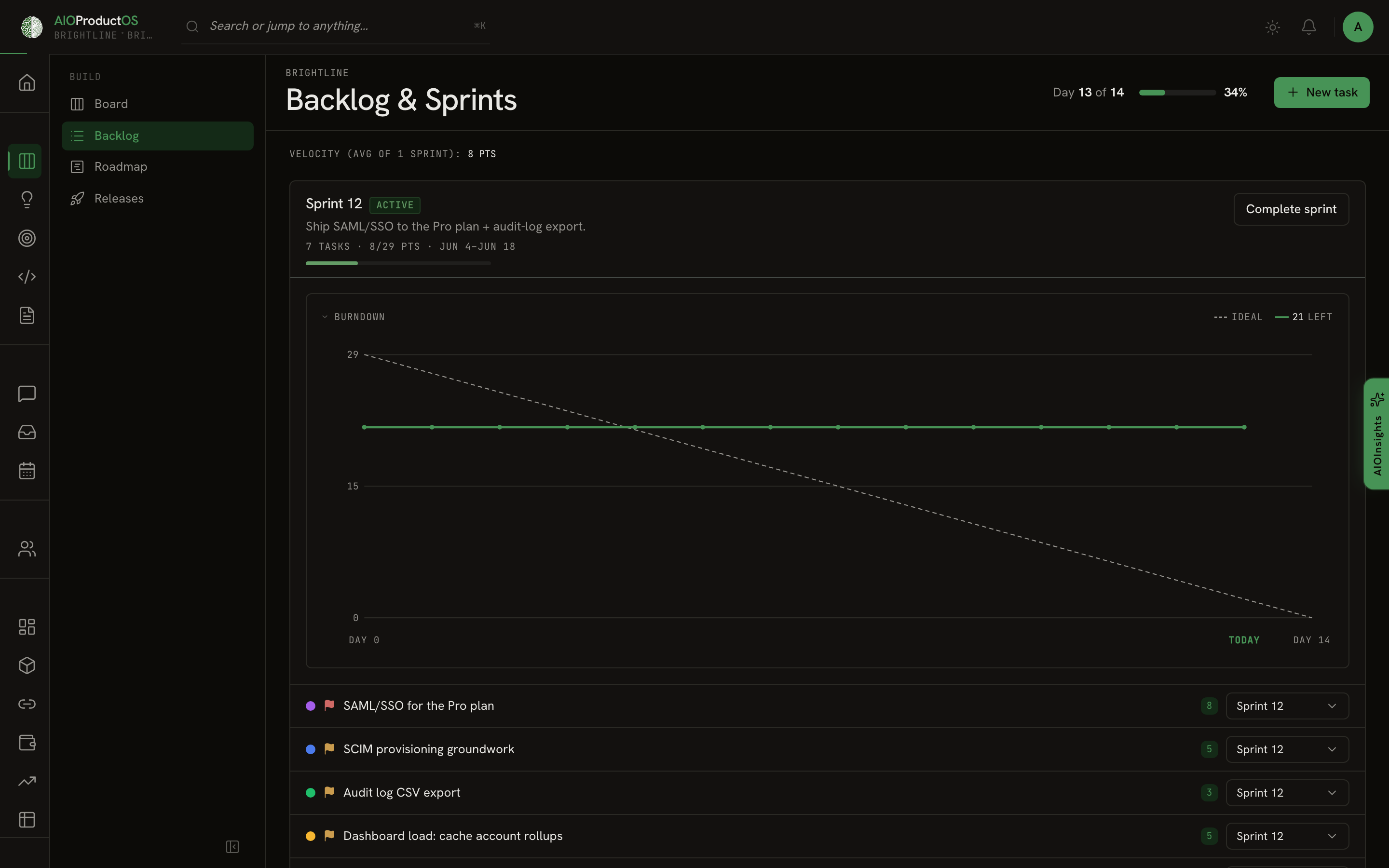Open the table layout icon
This screenshot has height=868, width=1389.
click(27, 820)
